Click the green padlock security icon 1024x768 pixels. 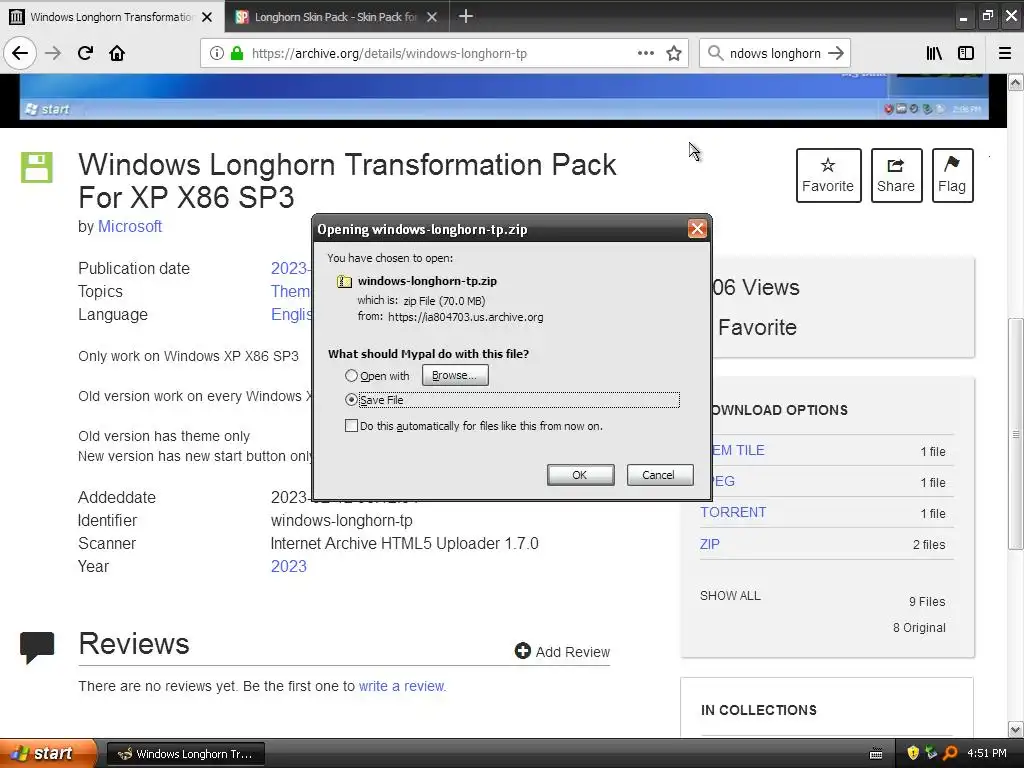(237, 53)
